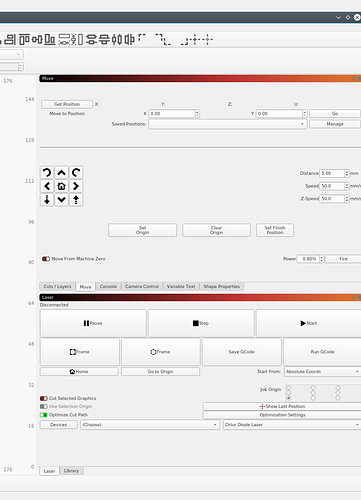Image resolution: width=361 pixels, height=500 pixels.
Task: Jog the laser left with the left chevron
Action: pos(47,186)
